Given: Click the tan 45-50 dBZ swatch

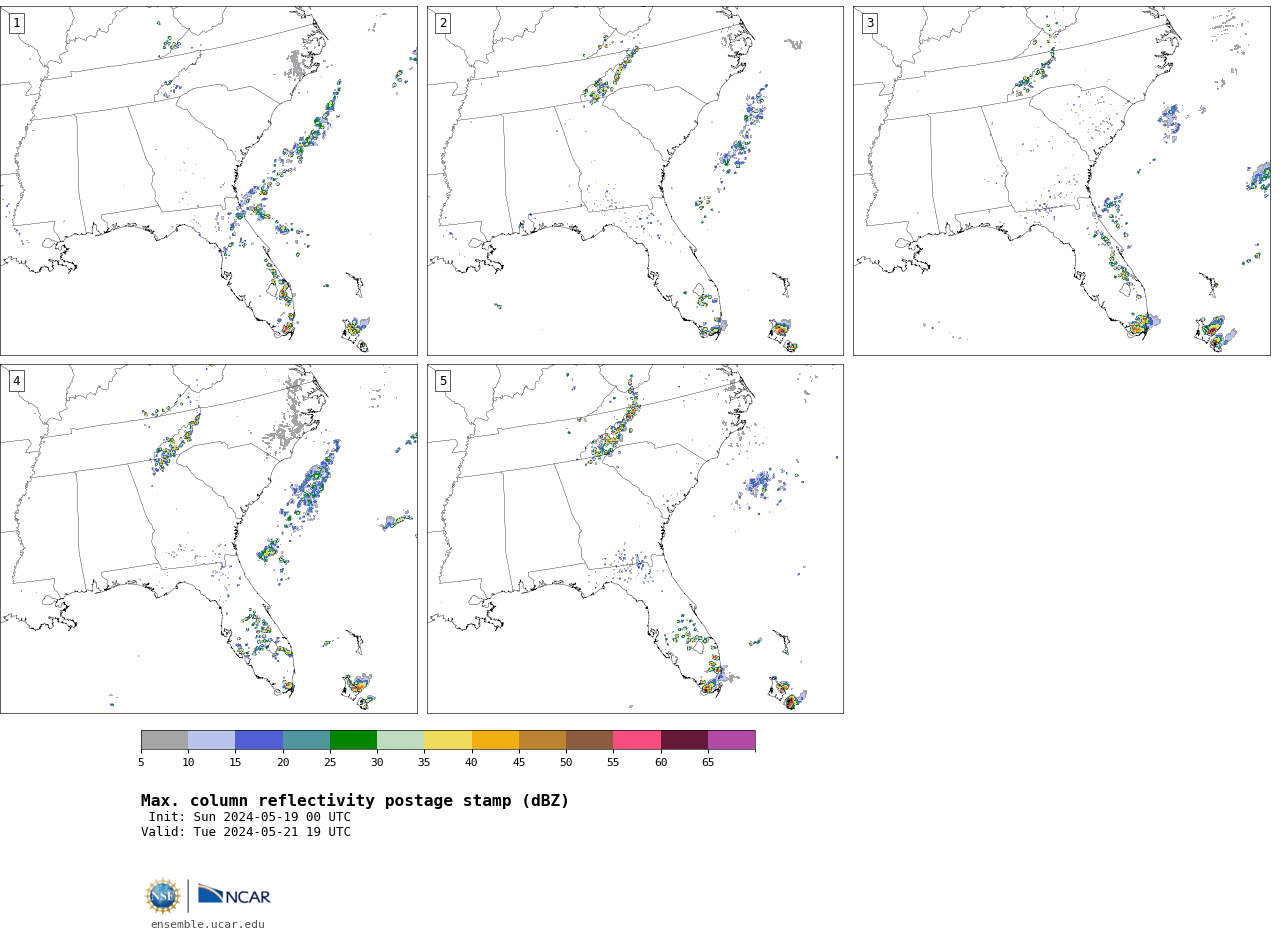Looking at the screenshot, I should (x=542, y=740).
